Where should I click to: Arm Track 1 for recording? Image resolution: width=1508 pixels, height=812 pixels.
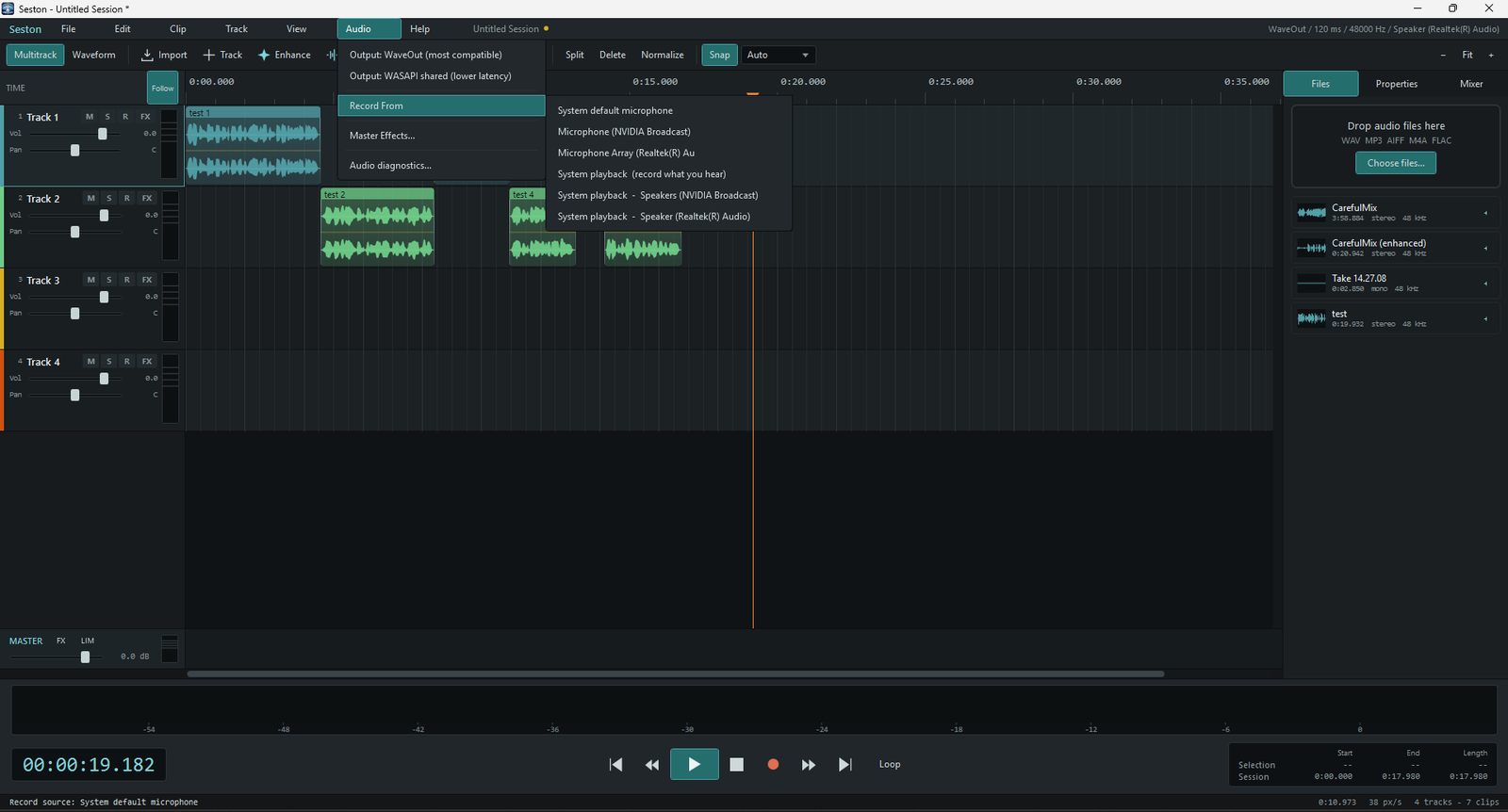point(125,117)
